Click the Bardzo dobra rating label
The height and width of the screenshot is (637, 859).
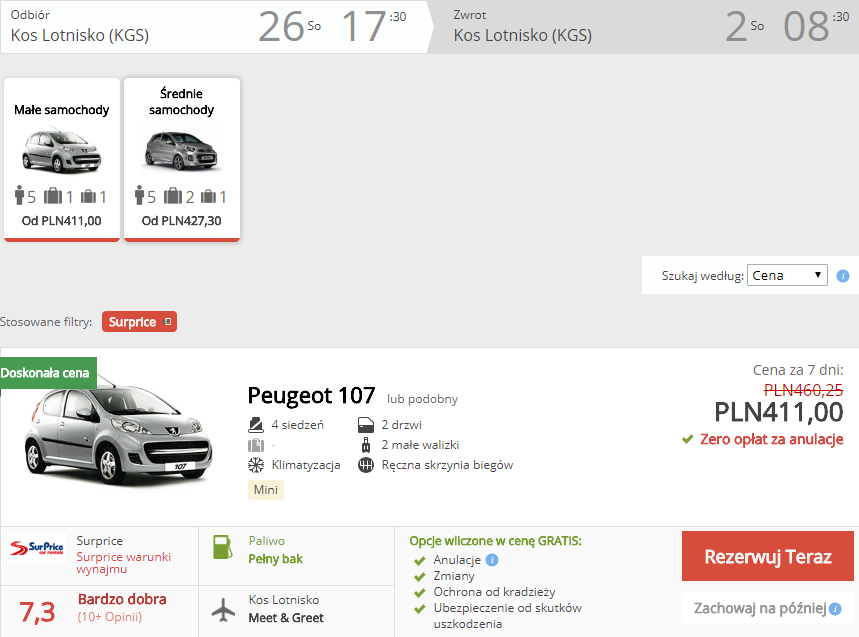(x=122, y=599)
